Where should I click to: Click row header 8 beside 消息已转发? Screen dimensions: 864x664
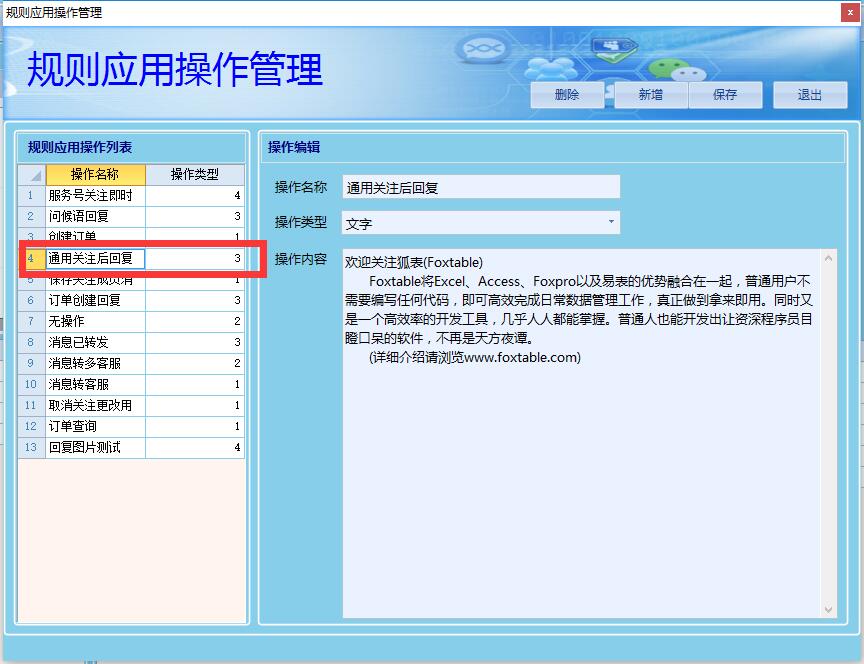pyautogui.click(x=32, y=342)
